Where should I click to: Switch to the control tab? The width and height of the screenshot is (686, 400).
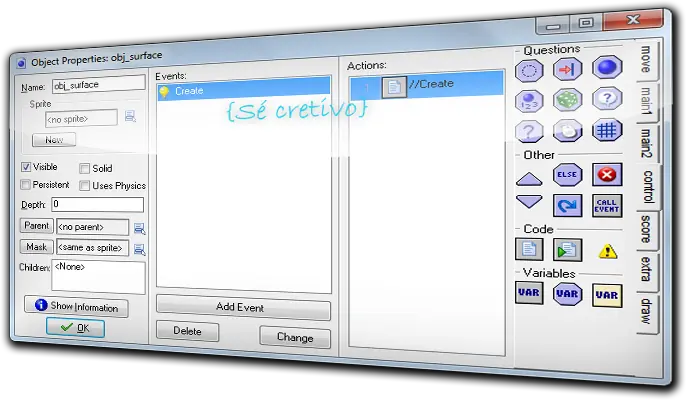pos(648,187)
